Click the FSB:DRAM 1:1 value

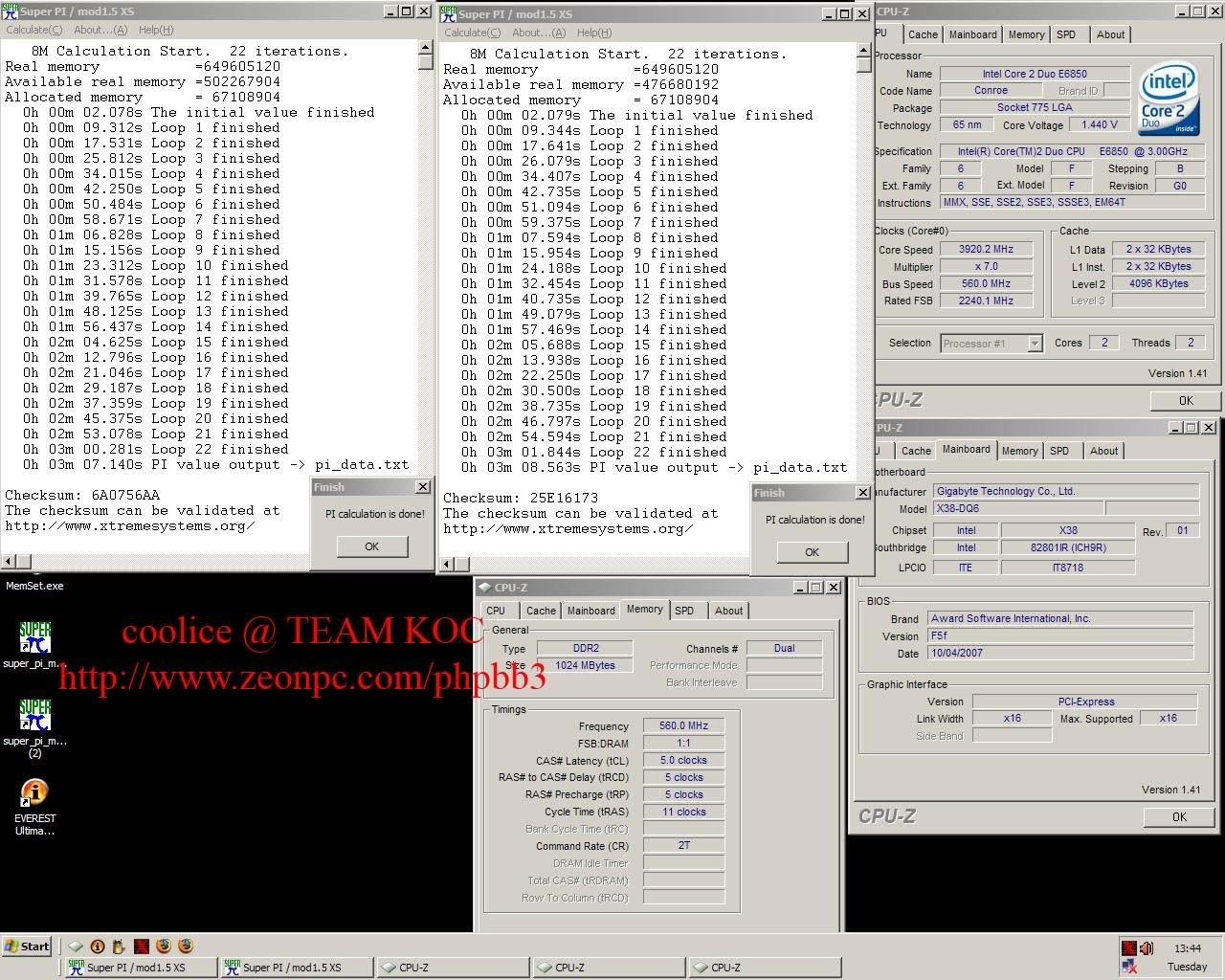click(683, 743)
